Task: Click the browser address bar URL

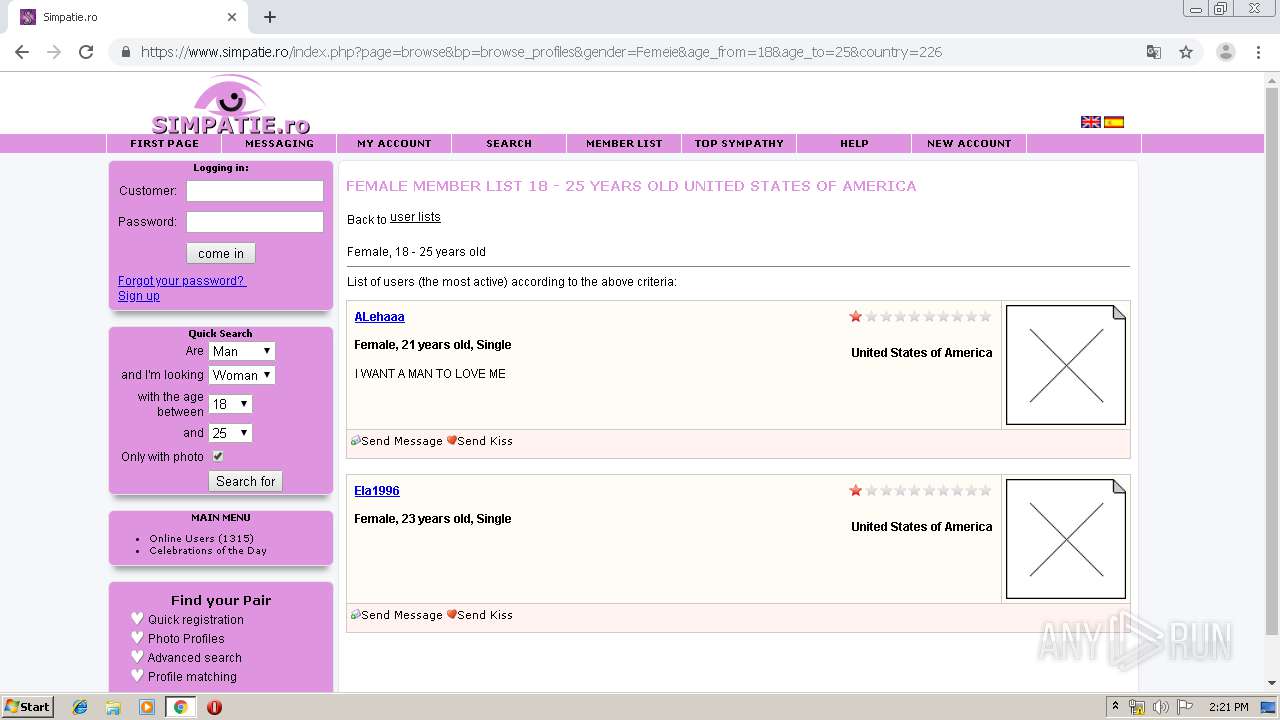Action: click(x=541, y=52)
